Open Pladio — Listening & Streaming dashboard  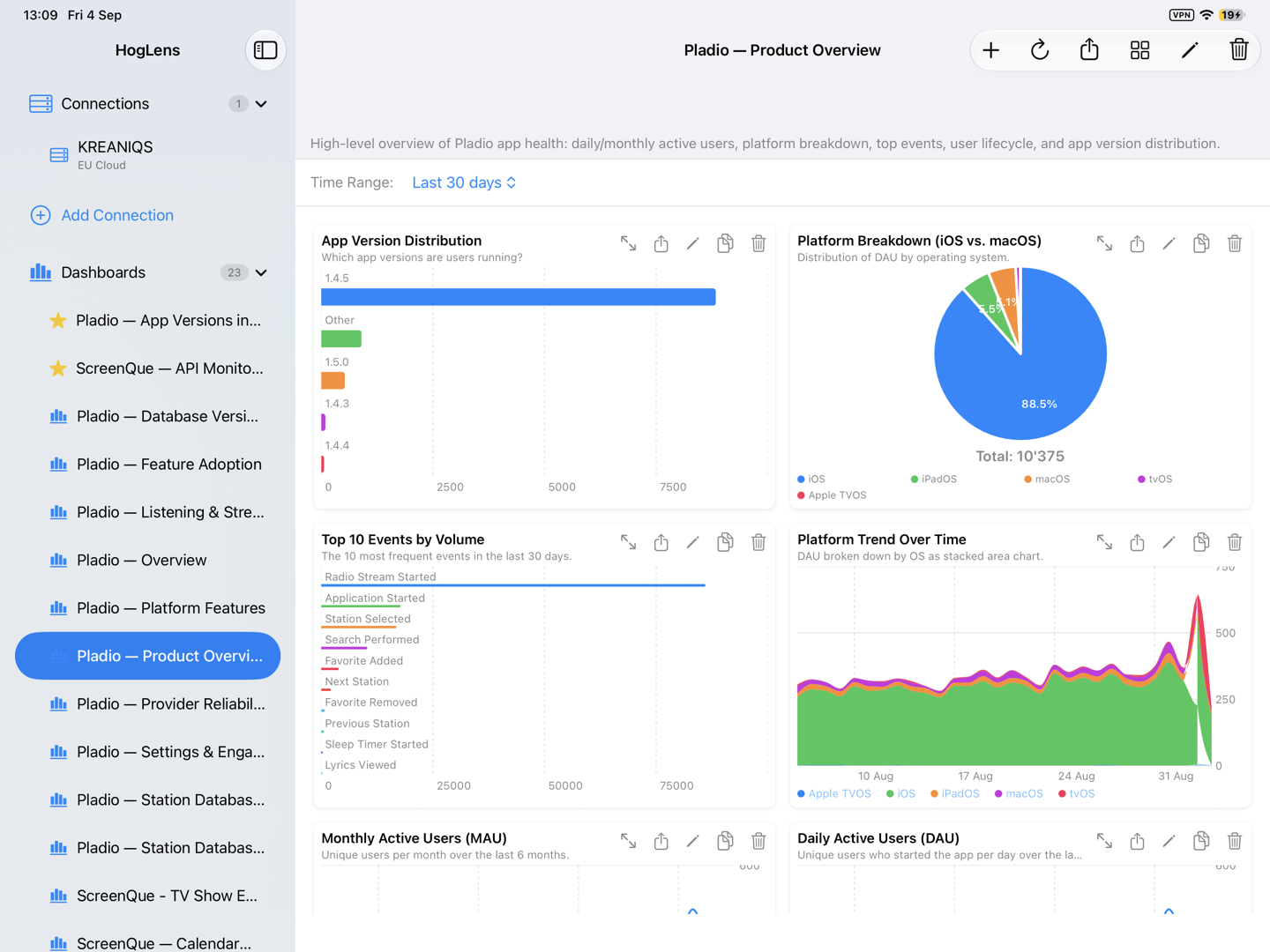tap(147, 512)
